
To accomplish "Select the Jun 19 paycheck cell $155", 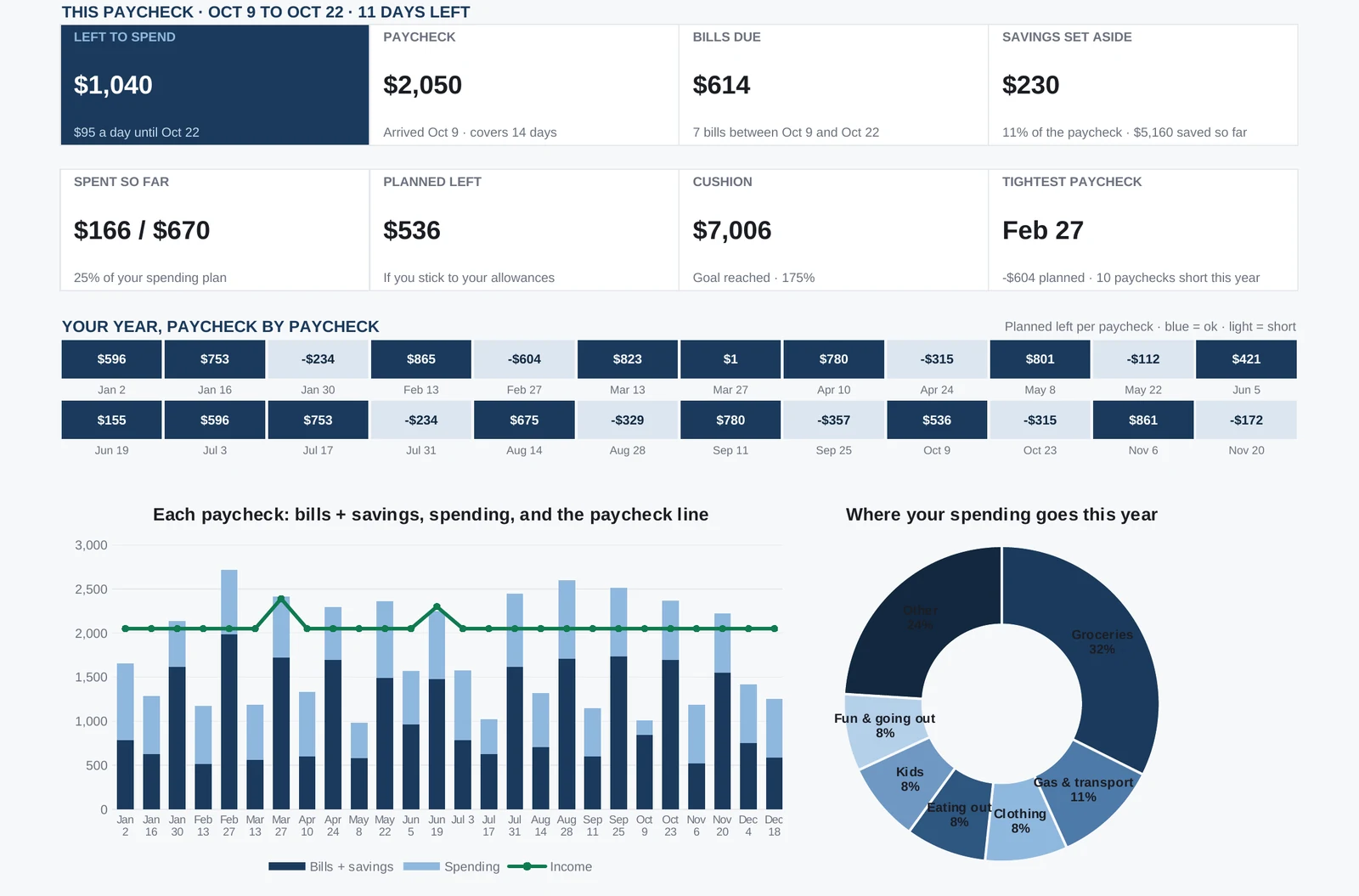I will coord(111,420).
